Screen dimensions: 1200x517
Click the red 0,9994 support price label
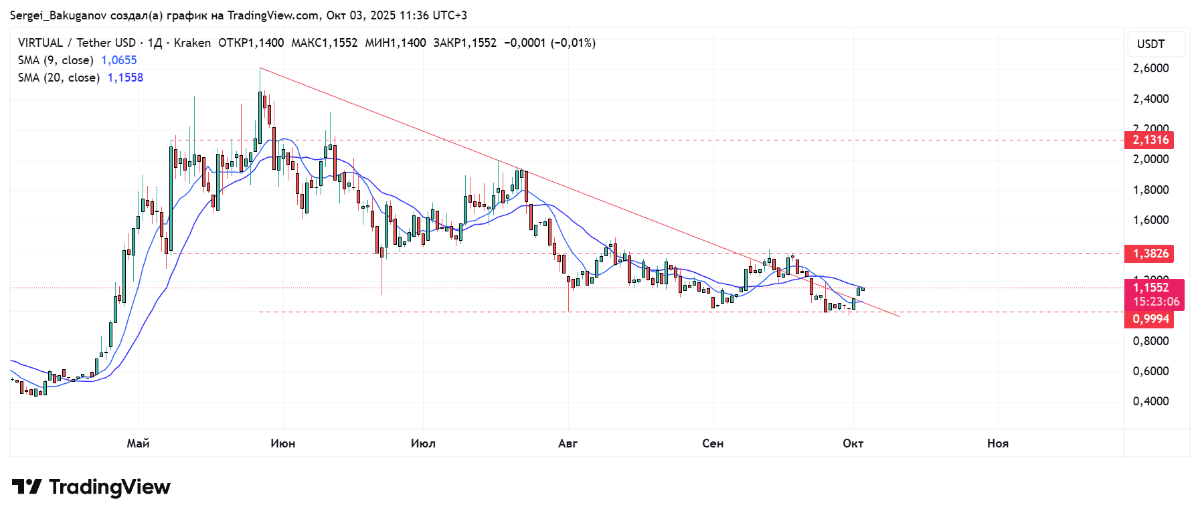[1150, 319]
